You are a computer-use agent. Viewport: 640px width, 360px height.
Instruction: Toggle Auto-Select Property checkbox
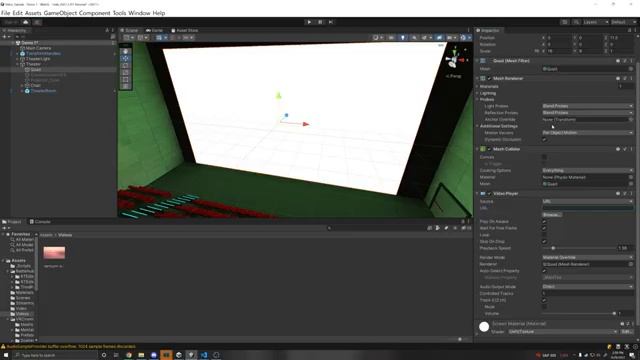[x=544, y=271]
